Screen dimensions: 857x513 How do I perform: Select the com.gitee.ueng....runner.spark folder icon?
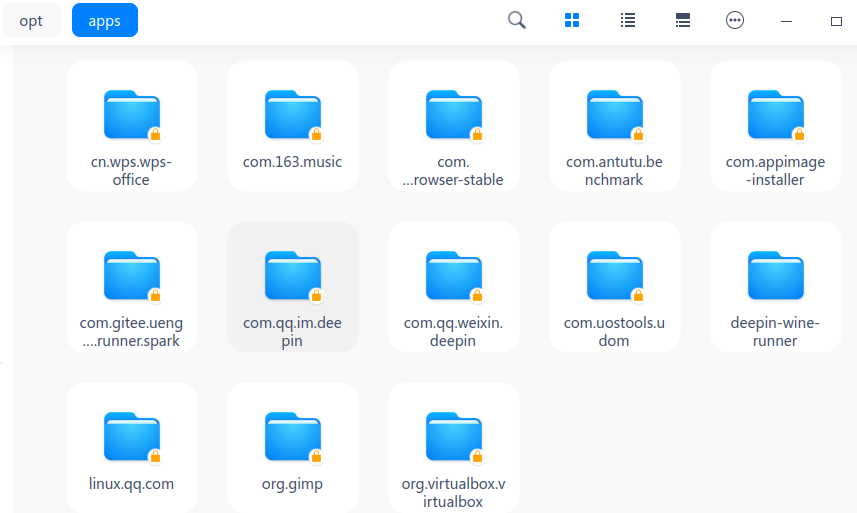pos(132,276)
